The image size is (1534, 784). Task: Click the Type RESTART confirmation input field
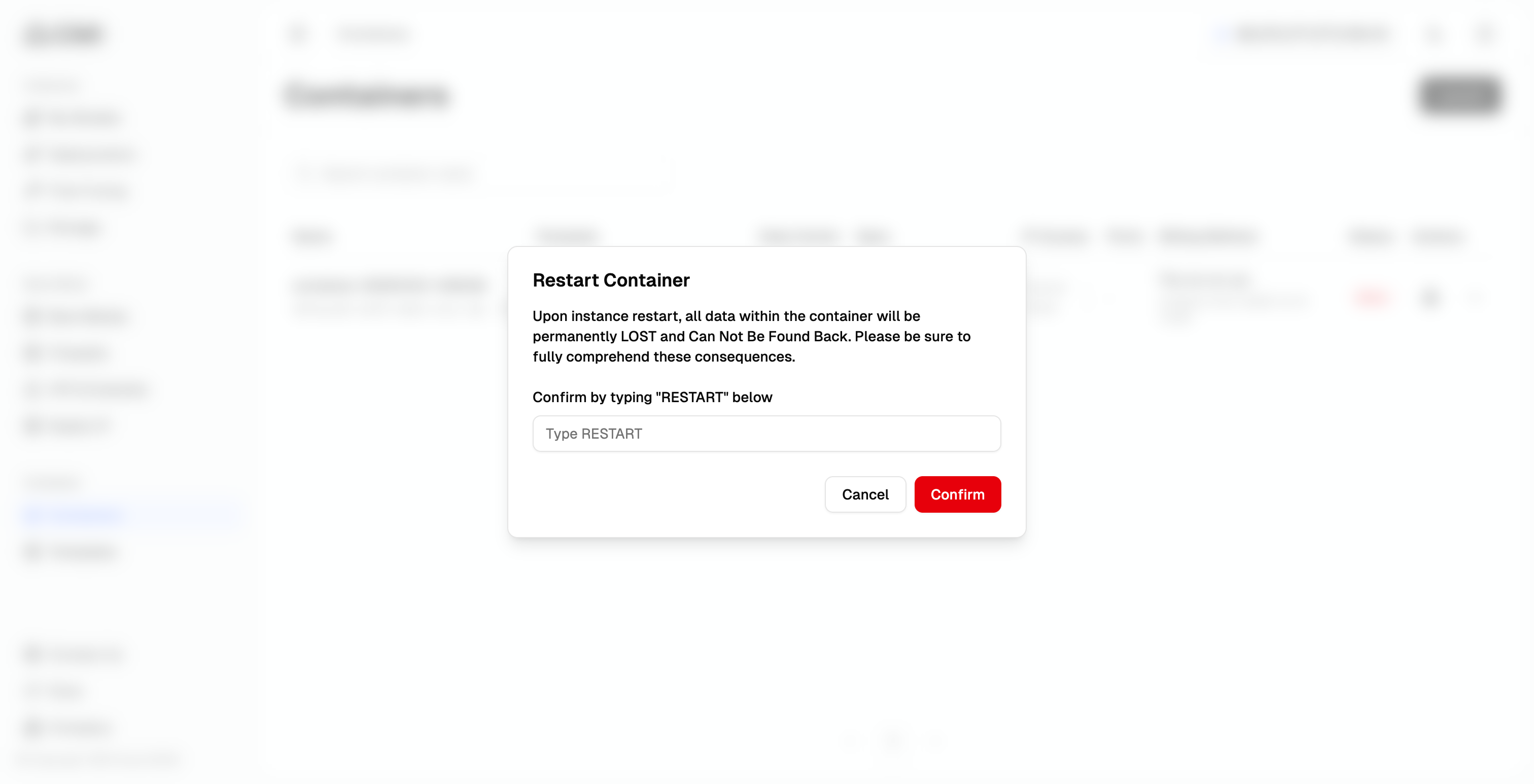(x=766, y=434)
